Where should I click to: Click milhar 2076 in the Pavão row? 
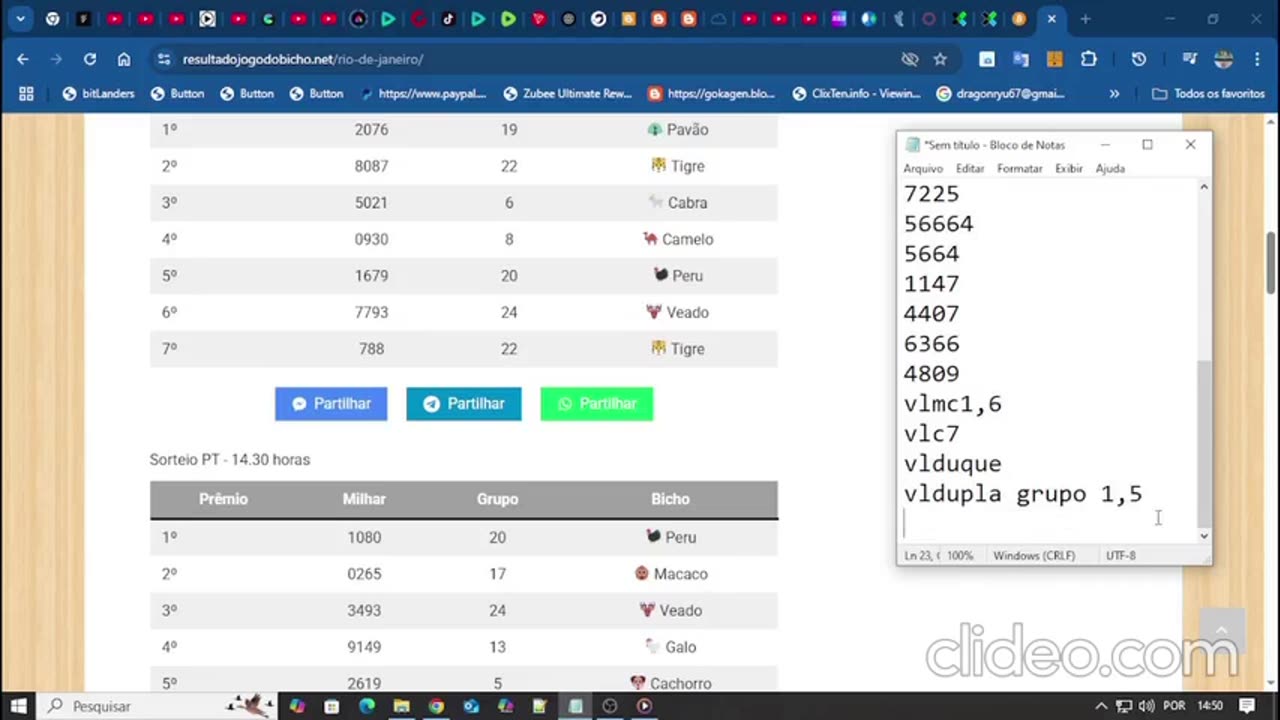click(371, 130)
